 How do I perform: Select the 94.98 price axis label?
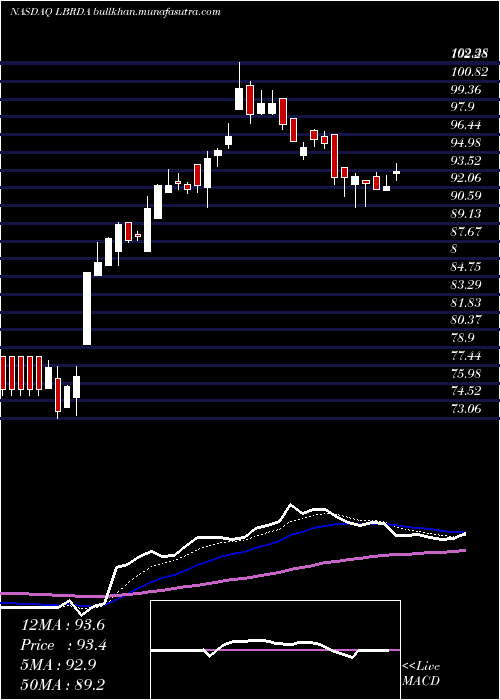[466, 142]
